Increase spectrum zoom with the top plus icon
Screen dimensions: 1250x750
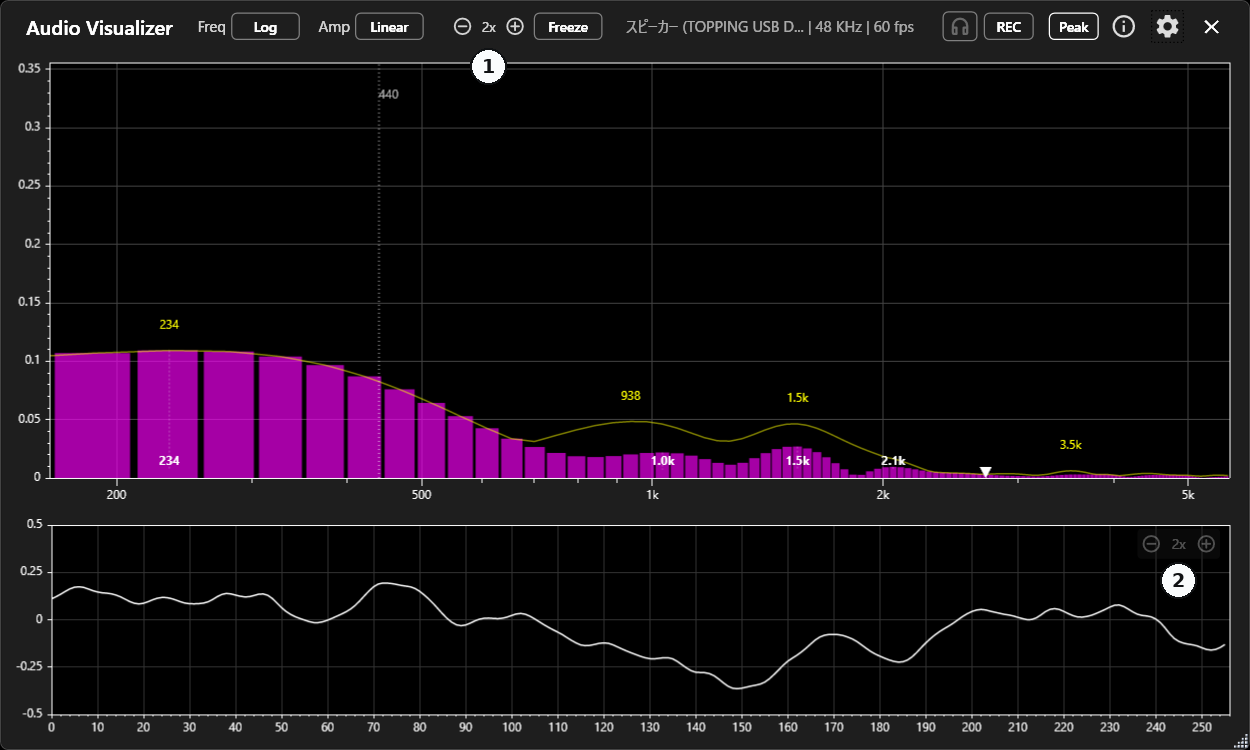515,27
